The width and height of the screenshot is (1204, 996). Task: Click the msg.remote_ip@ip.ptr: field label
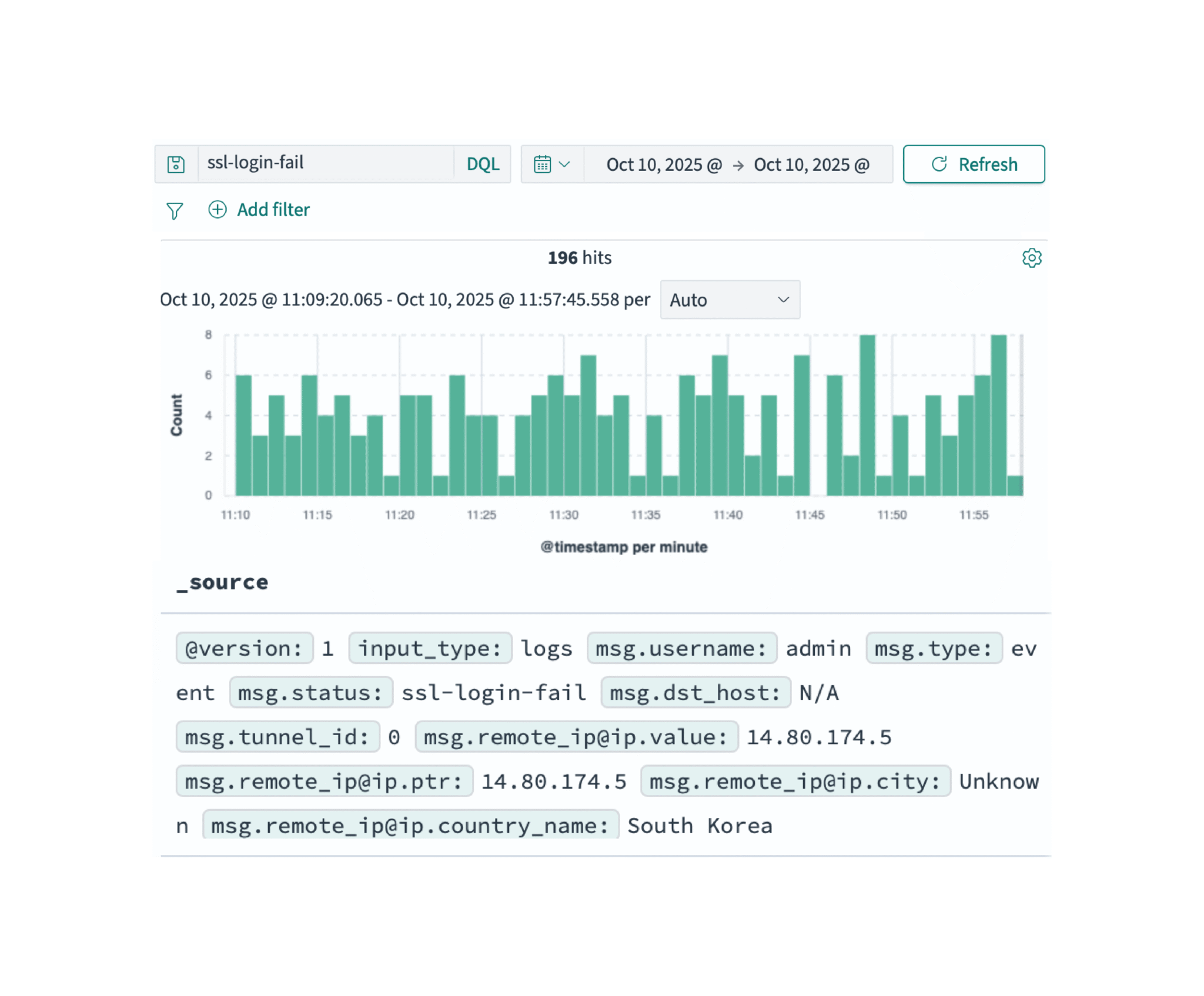pos(325,781)
